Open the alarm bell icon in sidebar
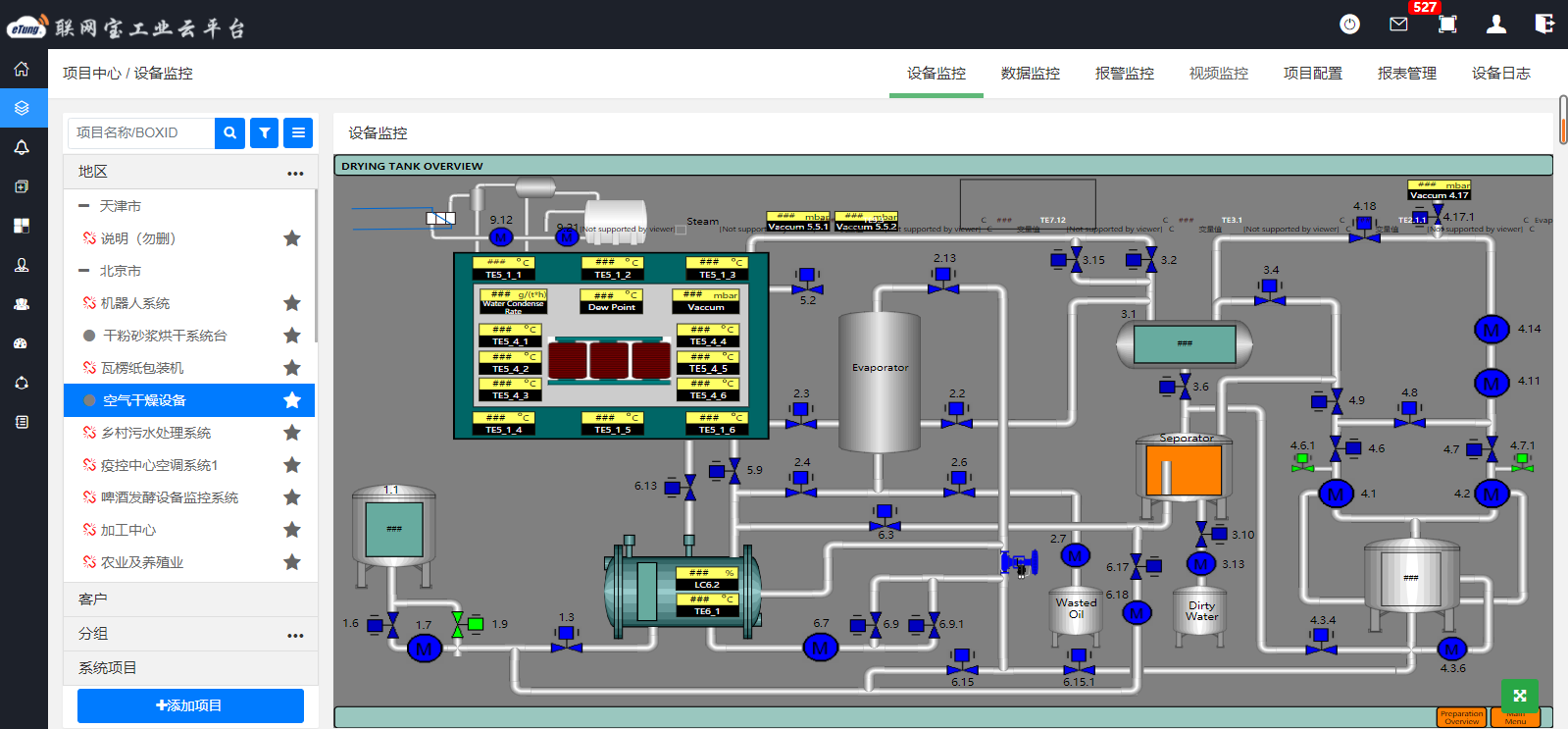This screenshot has height=729, width=1568. (22, 147)
